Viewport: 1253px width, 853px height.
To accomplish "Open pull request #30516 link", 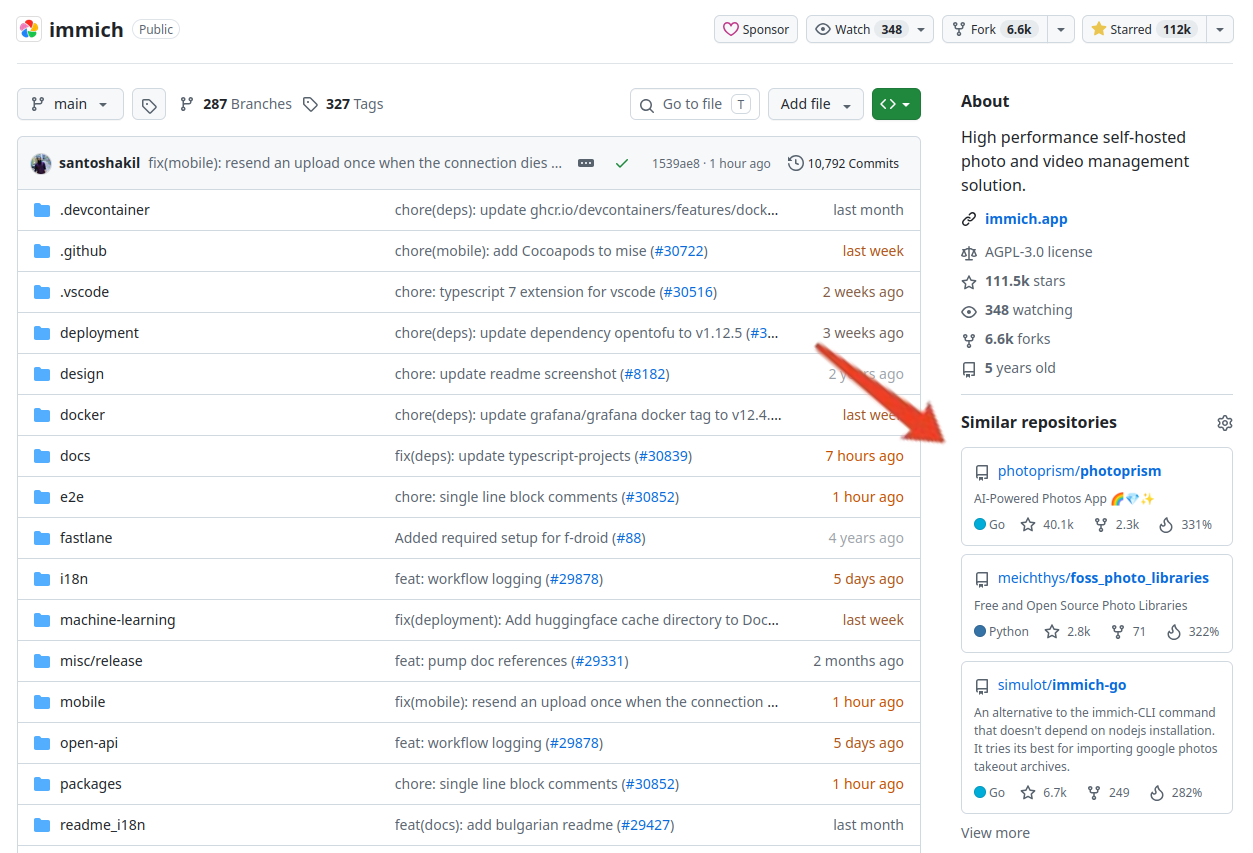I will pyautogui.click(x=688, y=292).
